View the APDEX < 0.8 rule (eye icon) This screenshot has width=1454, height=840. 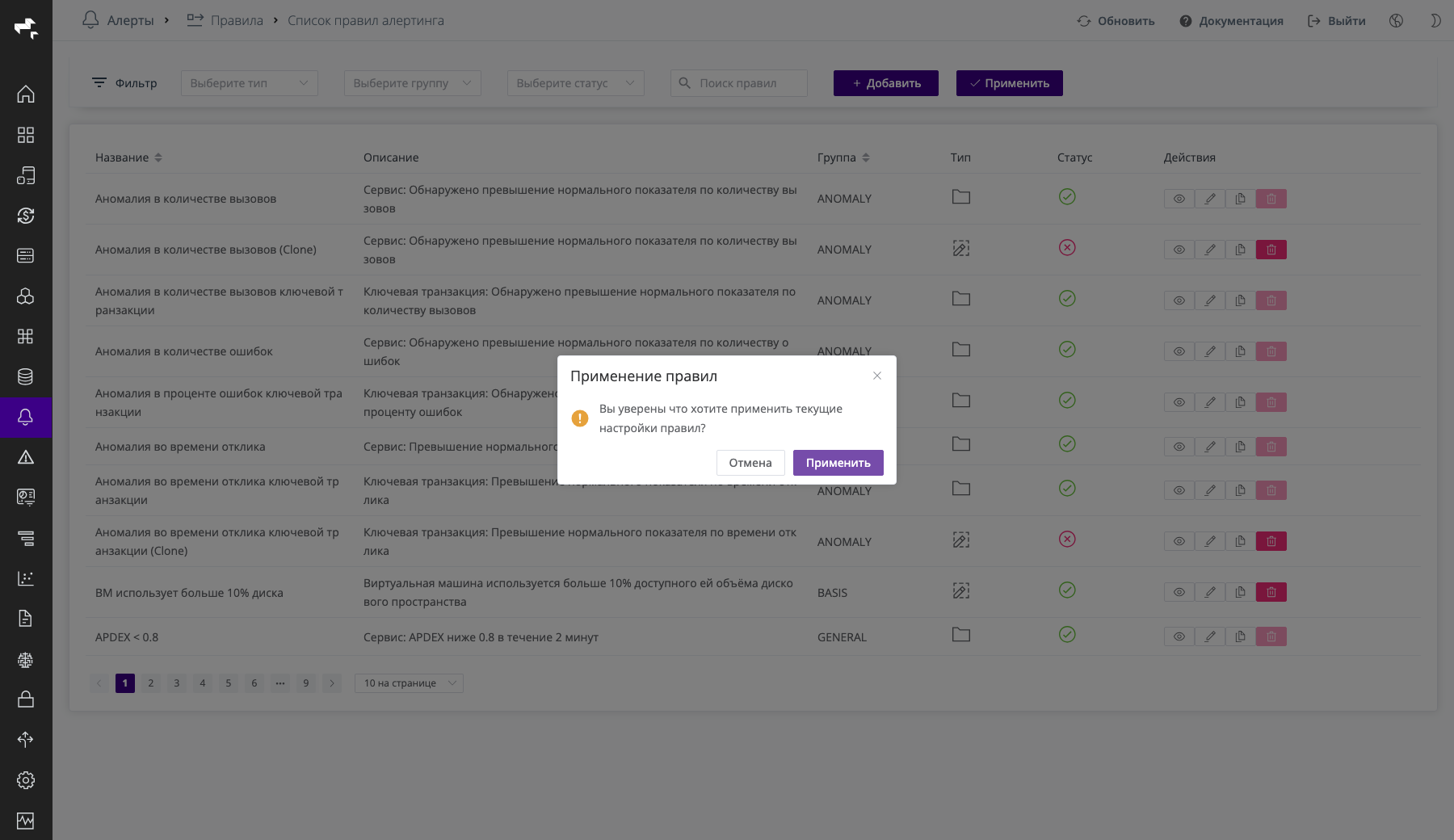(1179, 636)
